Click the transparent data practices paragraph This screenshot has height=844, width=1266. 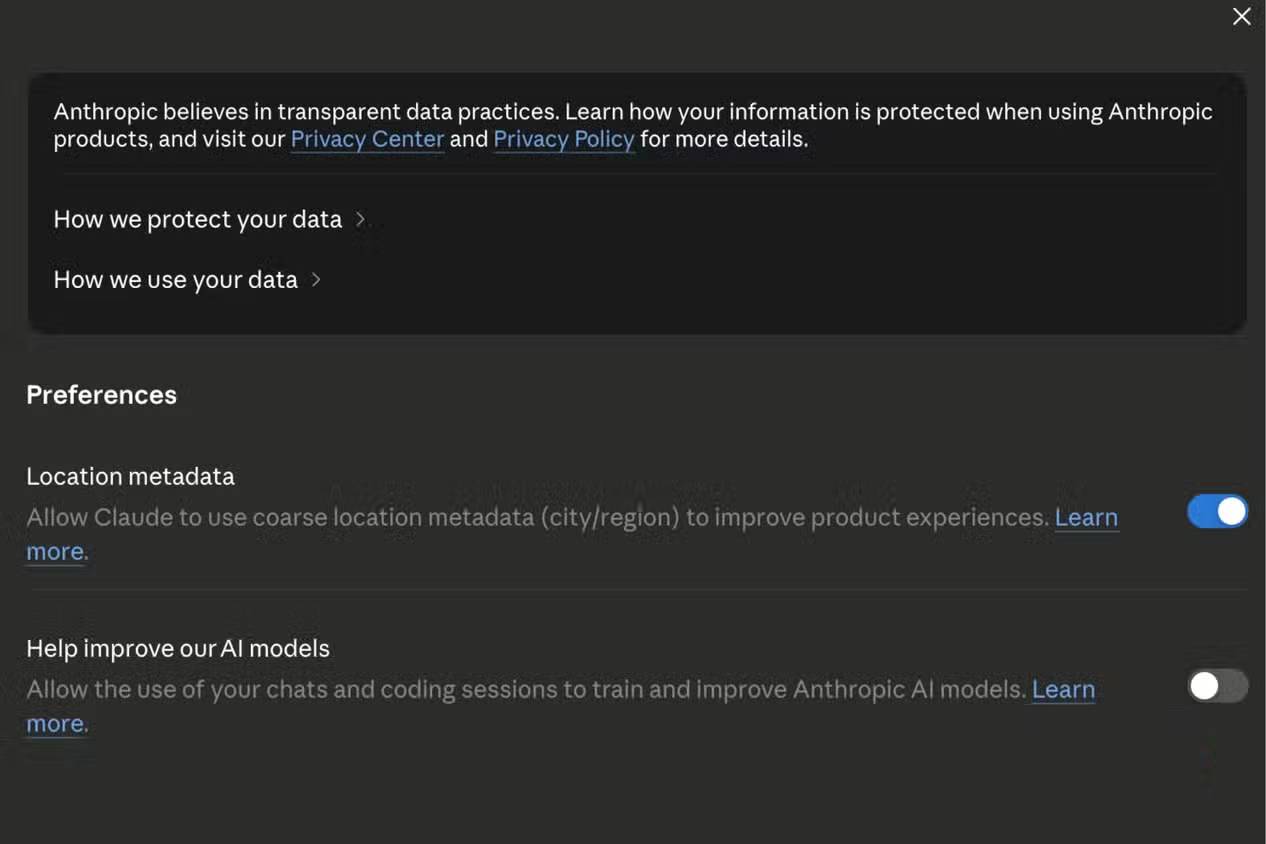point(633,125)
